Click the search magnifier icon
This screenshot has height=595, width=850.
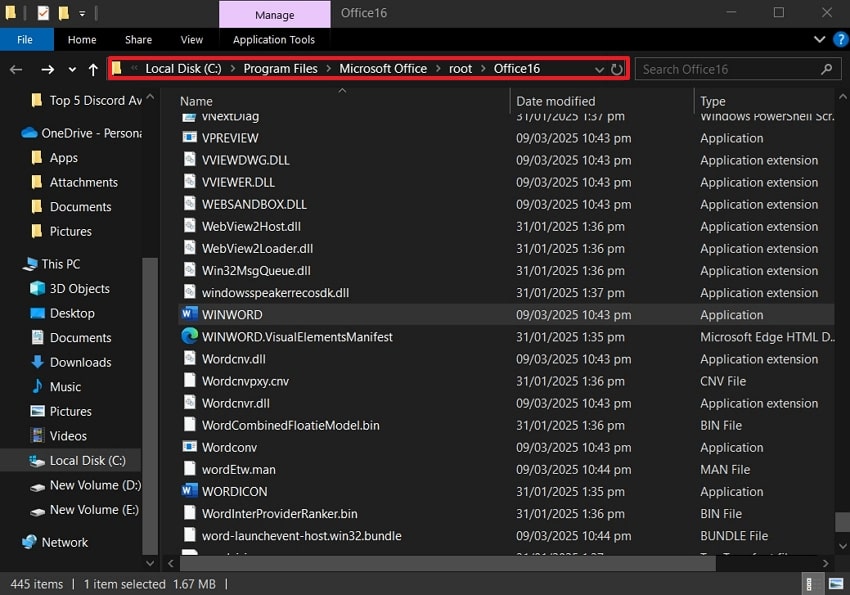[827, 69]
